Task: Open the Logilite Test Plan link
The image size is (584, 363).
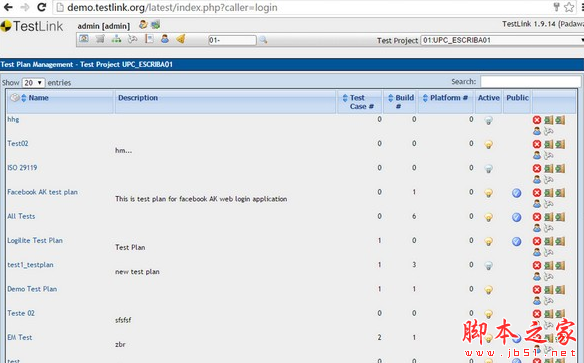Action: pos(35,241)
